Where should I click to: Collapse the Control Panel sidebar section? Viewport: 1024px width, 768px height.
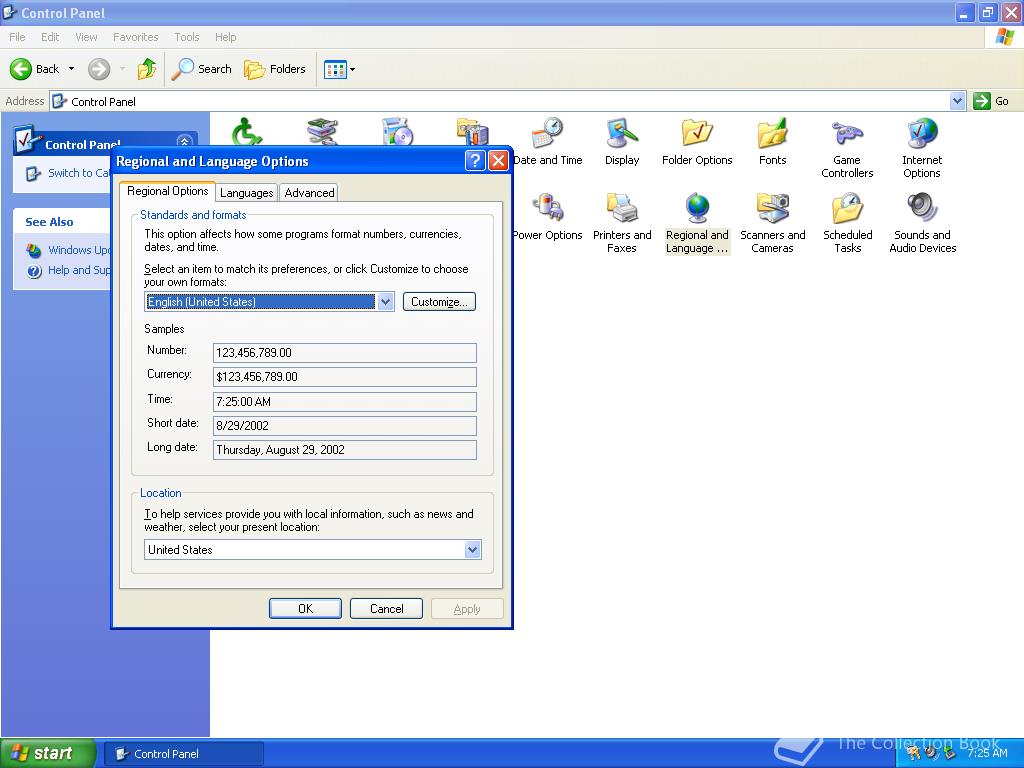184,141
